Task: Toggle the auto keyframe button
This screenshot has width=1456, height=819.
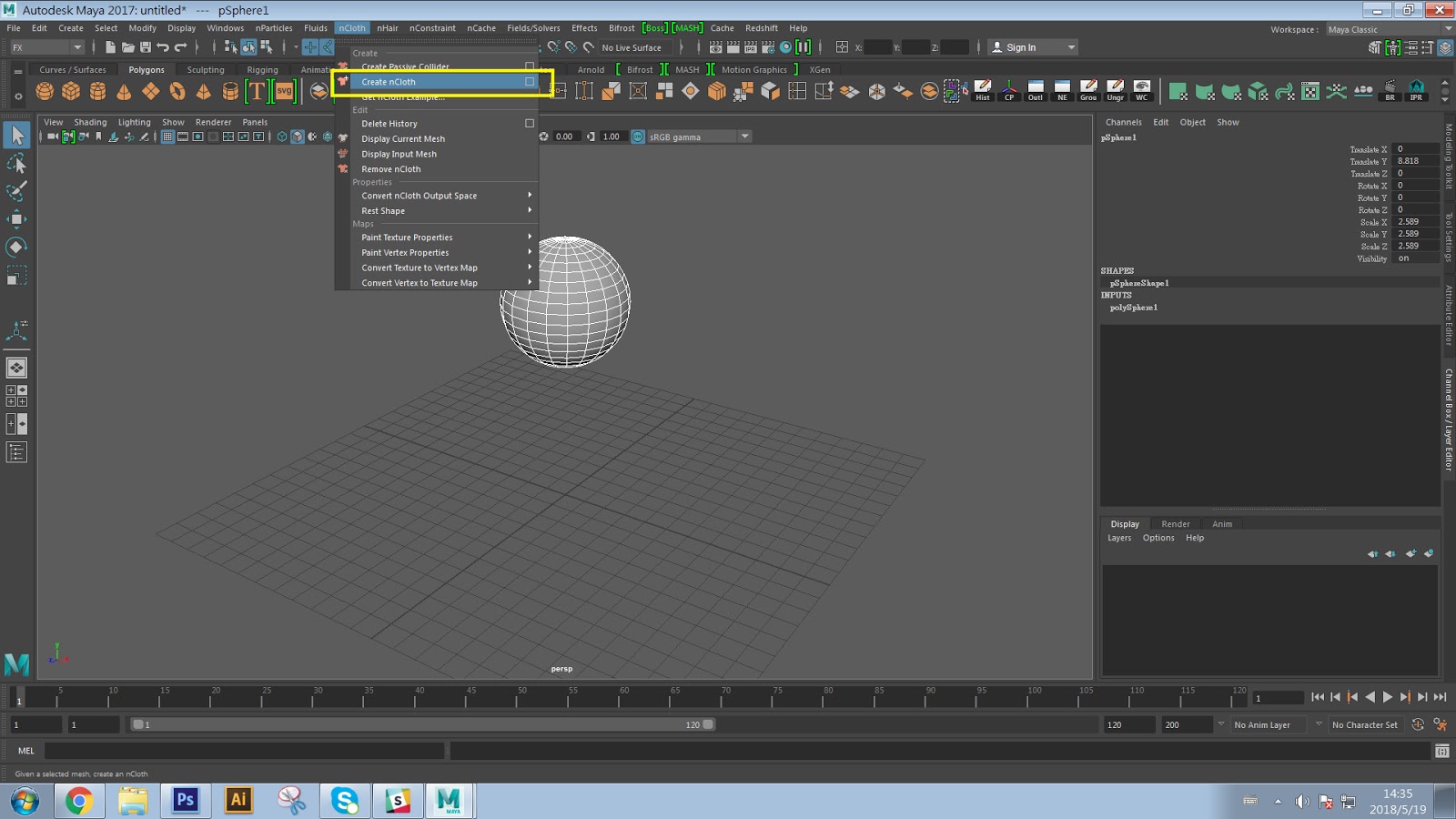Action: coord(1418,725)
